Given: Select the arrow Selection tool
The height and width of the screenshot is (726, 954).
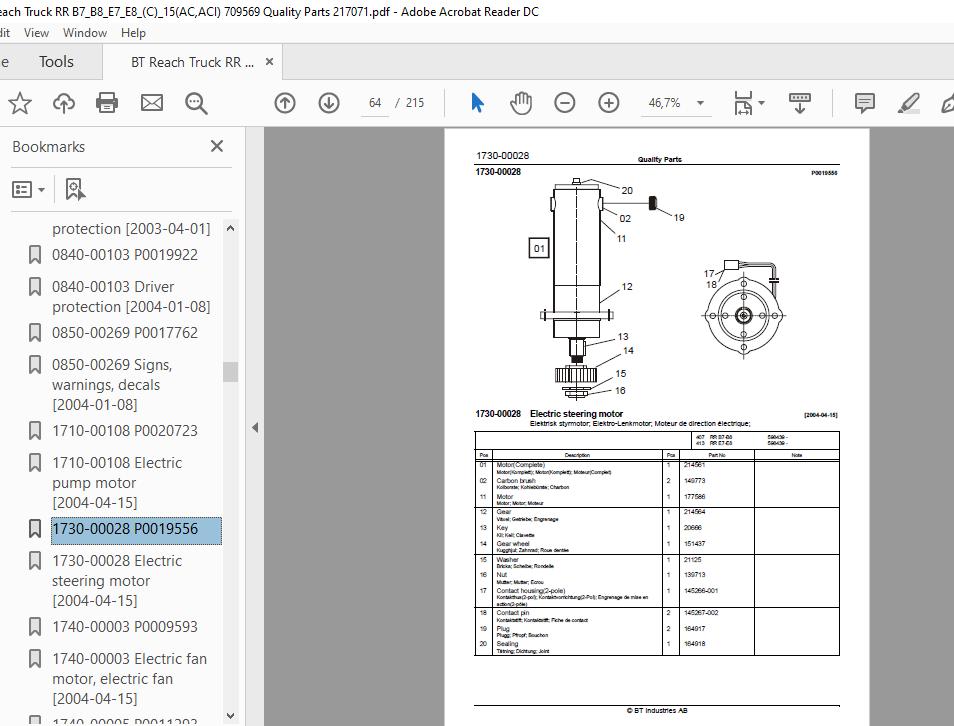Looking at the screenshot, I should click(477, 102).
